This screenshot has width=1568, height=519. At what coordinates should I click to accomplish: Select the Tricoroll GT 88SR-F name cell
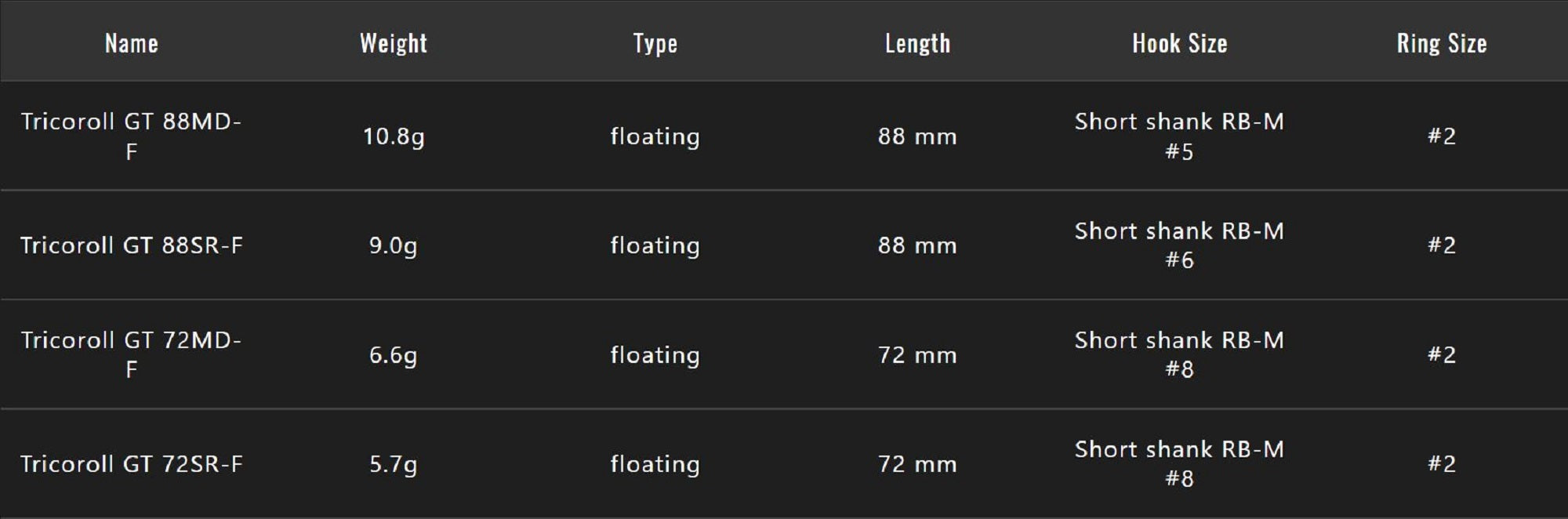point(132,245)
